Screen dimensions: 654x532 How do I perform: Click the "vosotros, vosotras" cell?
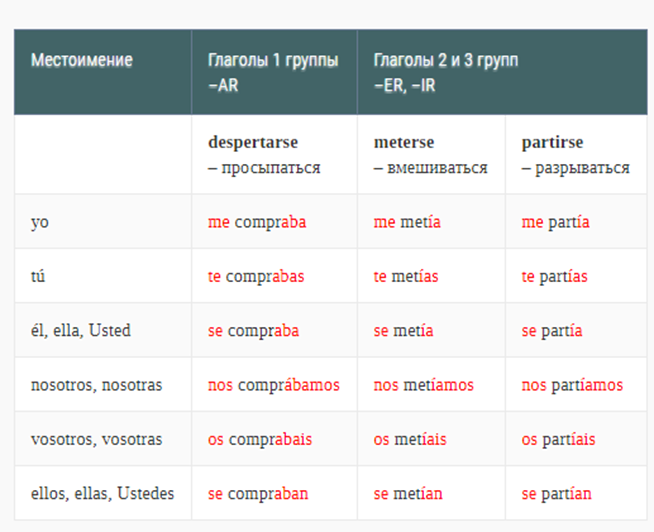click(x=103, y=439)
